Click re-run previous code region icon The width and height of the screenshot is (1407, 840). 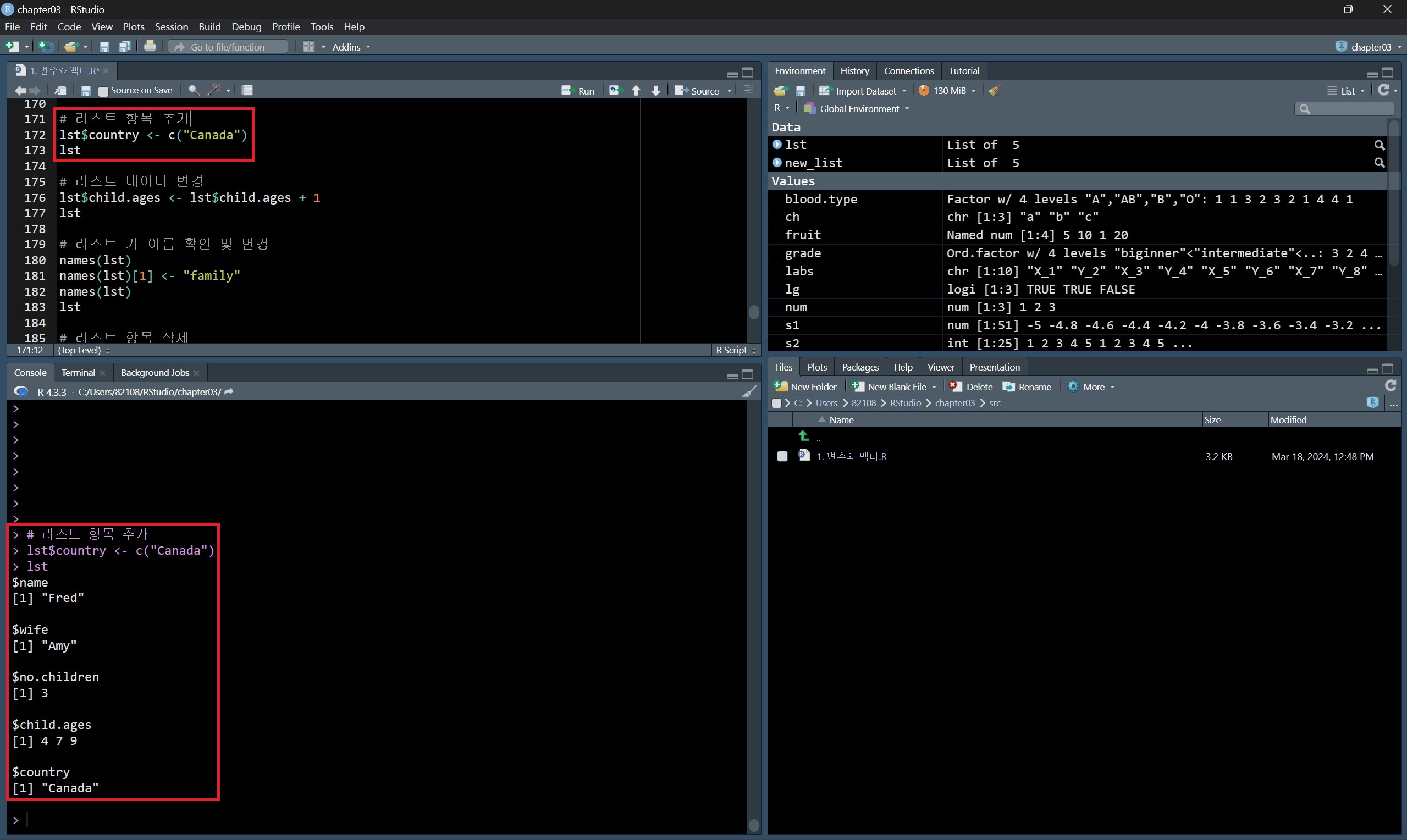615,91
